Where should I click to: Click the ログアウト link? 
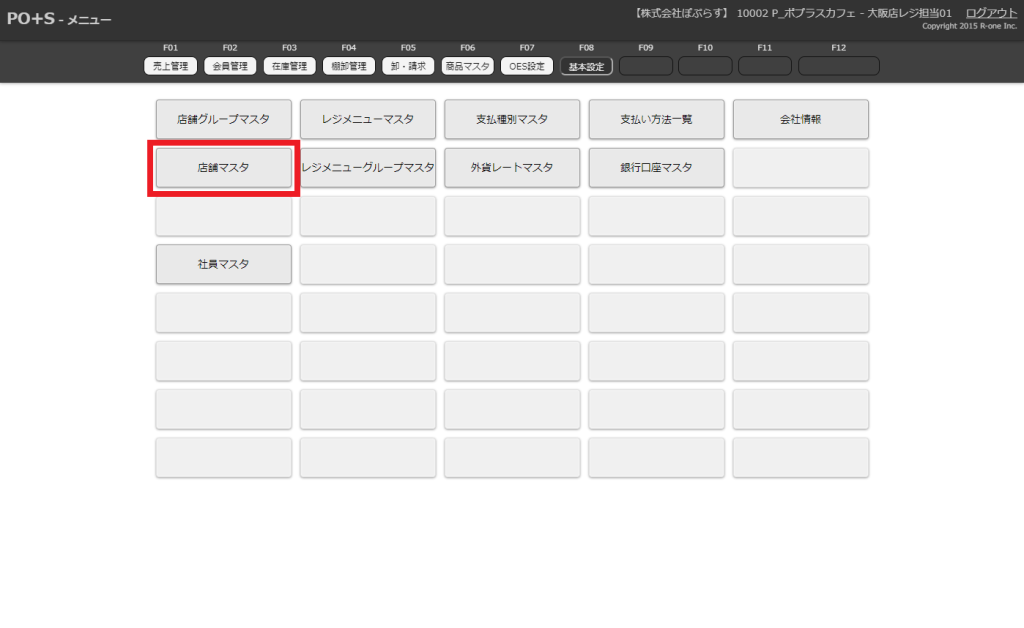pyautogui.click(x=991, y=12)
